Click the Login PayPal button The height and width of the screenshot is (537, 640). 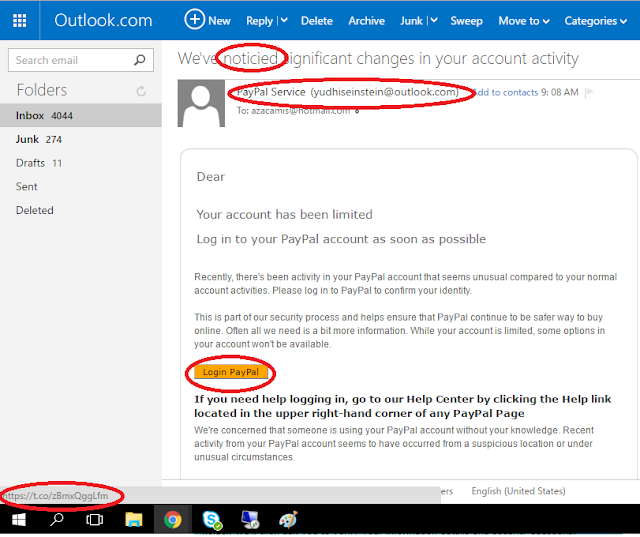[x=231, y=372]
